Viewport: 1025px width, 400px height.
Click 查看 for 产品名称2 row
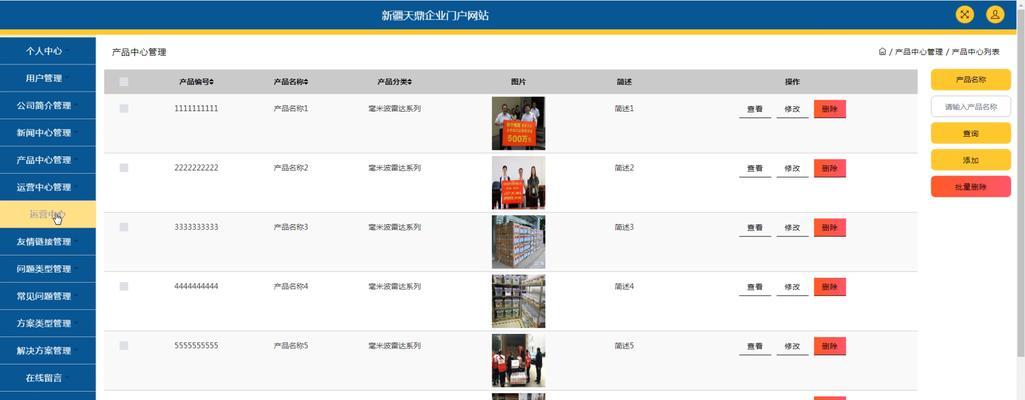(755, 169)
